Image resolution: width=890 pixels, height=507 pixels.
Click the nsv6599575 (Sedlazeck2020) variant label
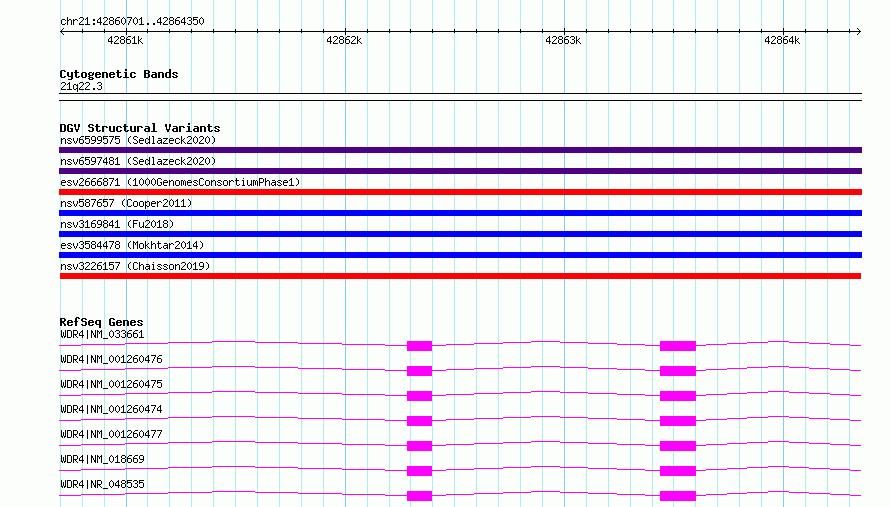point(138,140)
